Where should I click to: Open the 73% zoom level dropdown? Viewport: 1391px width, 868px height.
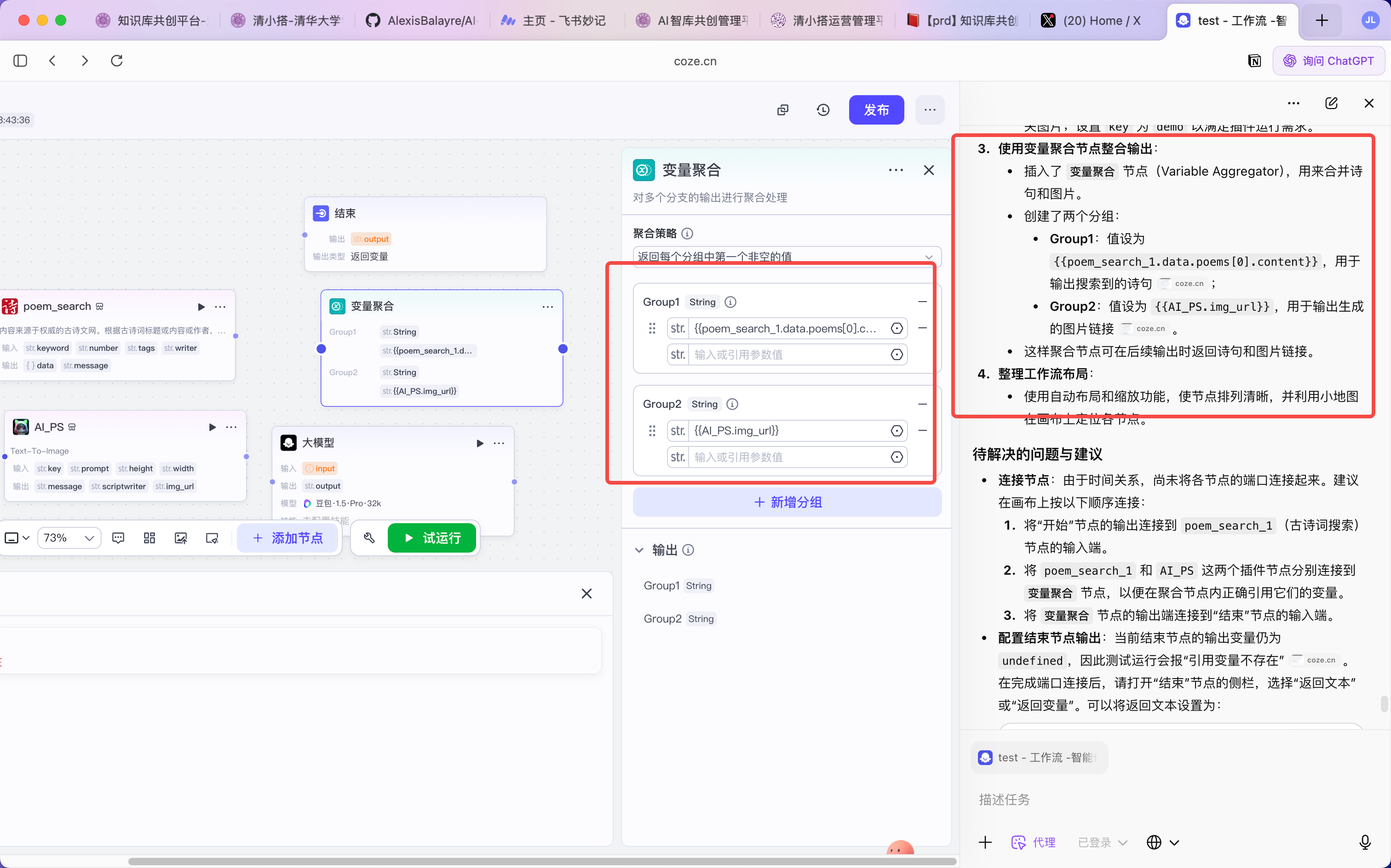coord(69,538)
